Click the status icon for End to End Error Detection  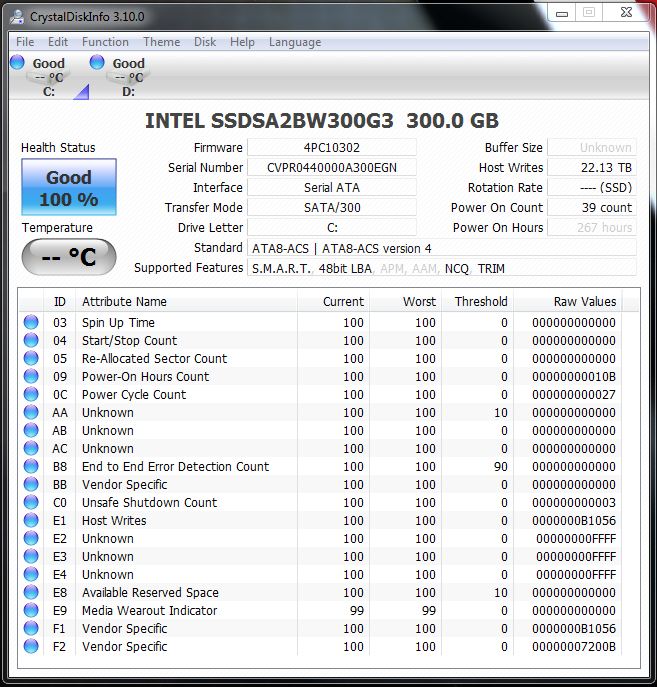coord(31,466)
